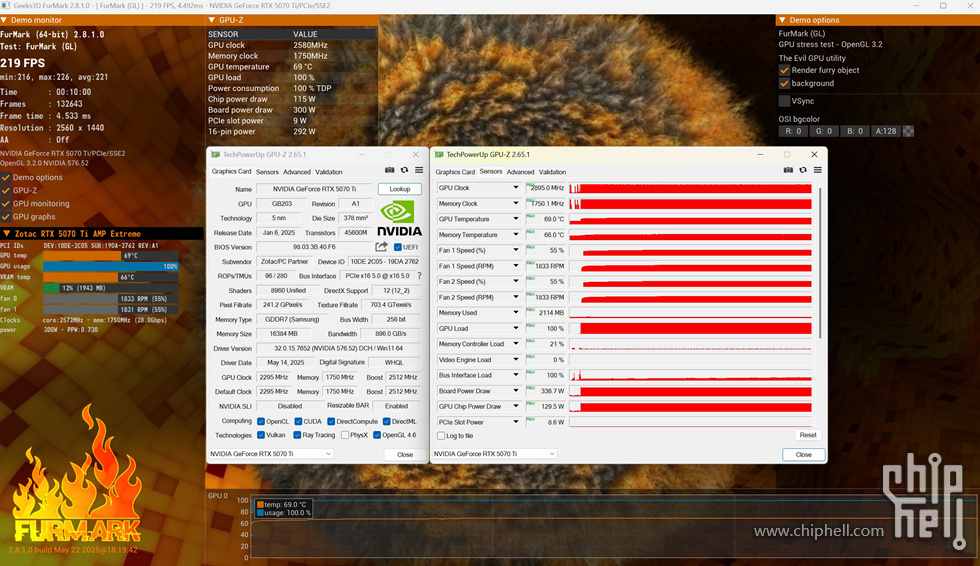Close the Sensors GPU-Z window with the X
The width and height of the screenshot is (980, 566).
tap(814, 154)
